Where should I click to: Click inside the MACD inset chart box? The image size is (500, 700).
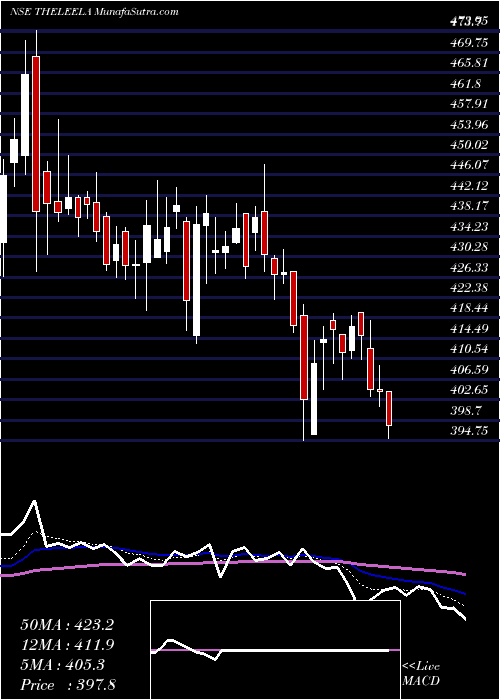(x=275, y=650)
